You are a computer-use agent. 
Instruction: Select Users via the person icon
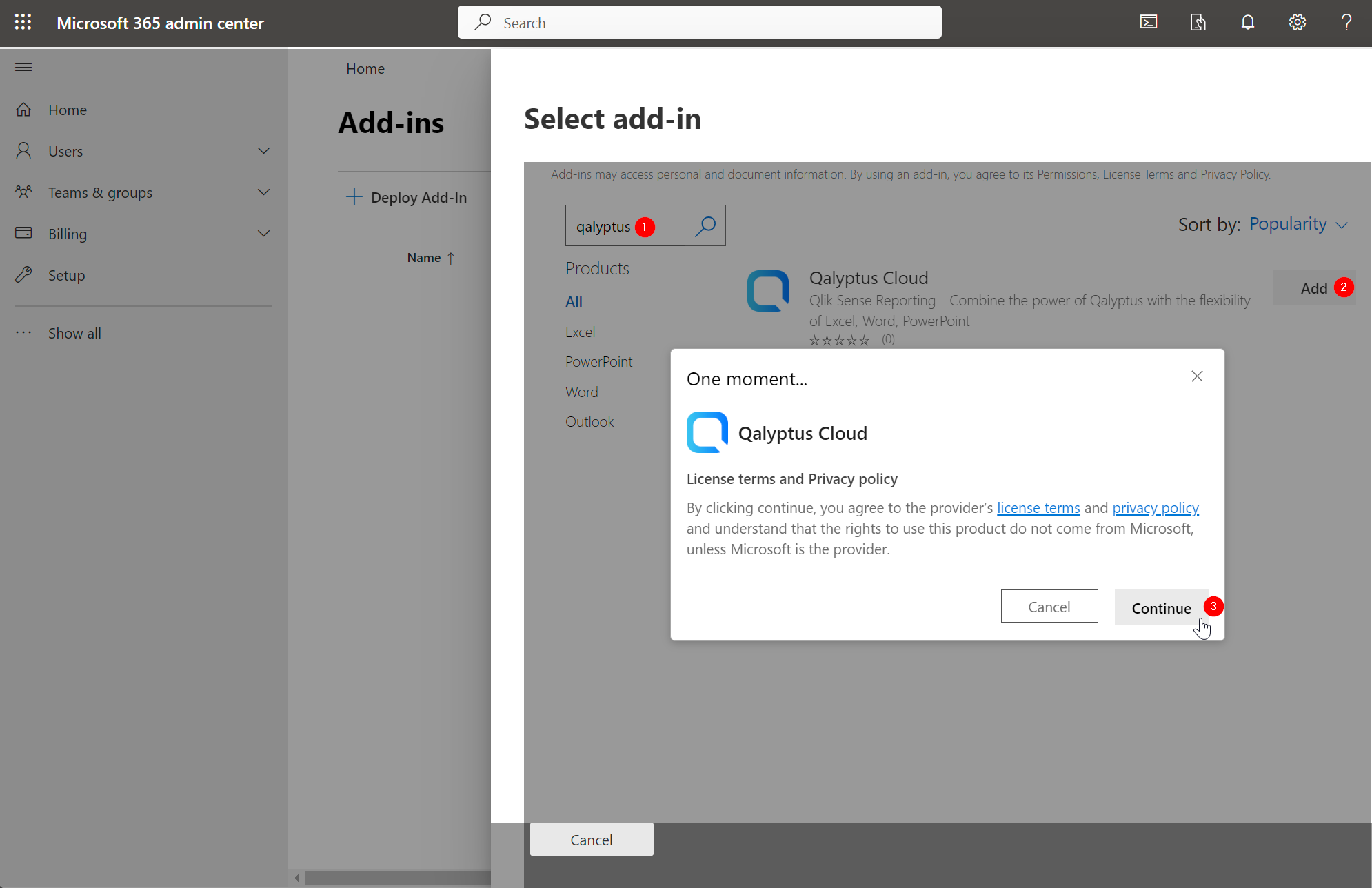[23, 150]
